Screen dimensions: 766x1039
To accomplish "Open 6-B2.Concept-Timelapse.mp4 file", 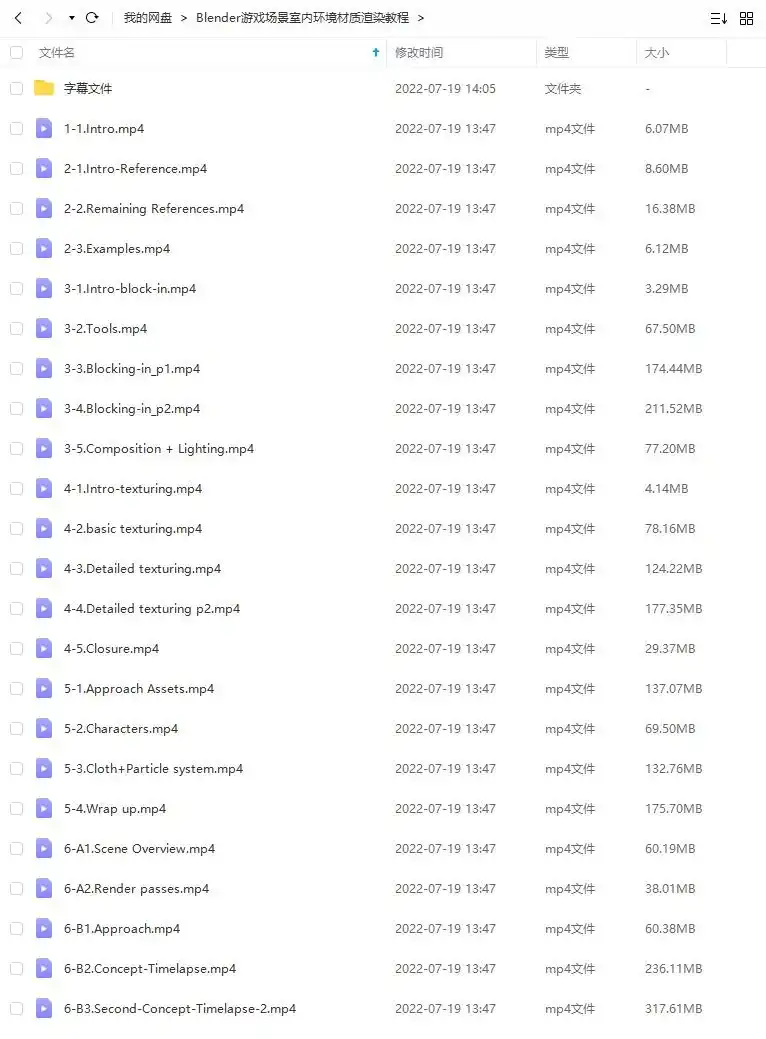I will [x=150, y=968].
